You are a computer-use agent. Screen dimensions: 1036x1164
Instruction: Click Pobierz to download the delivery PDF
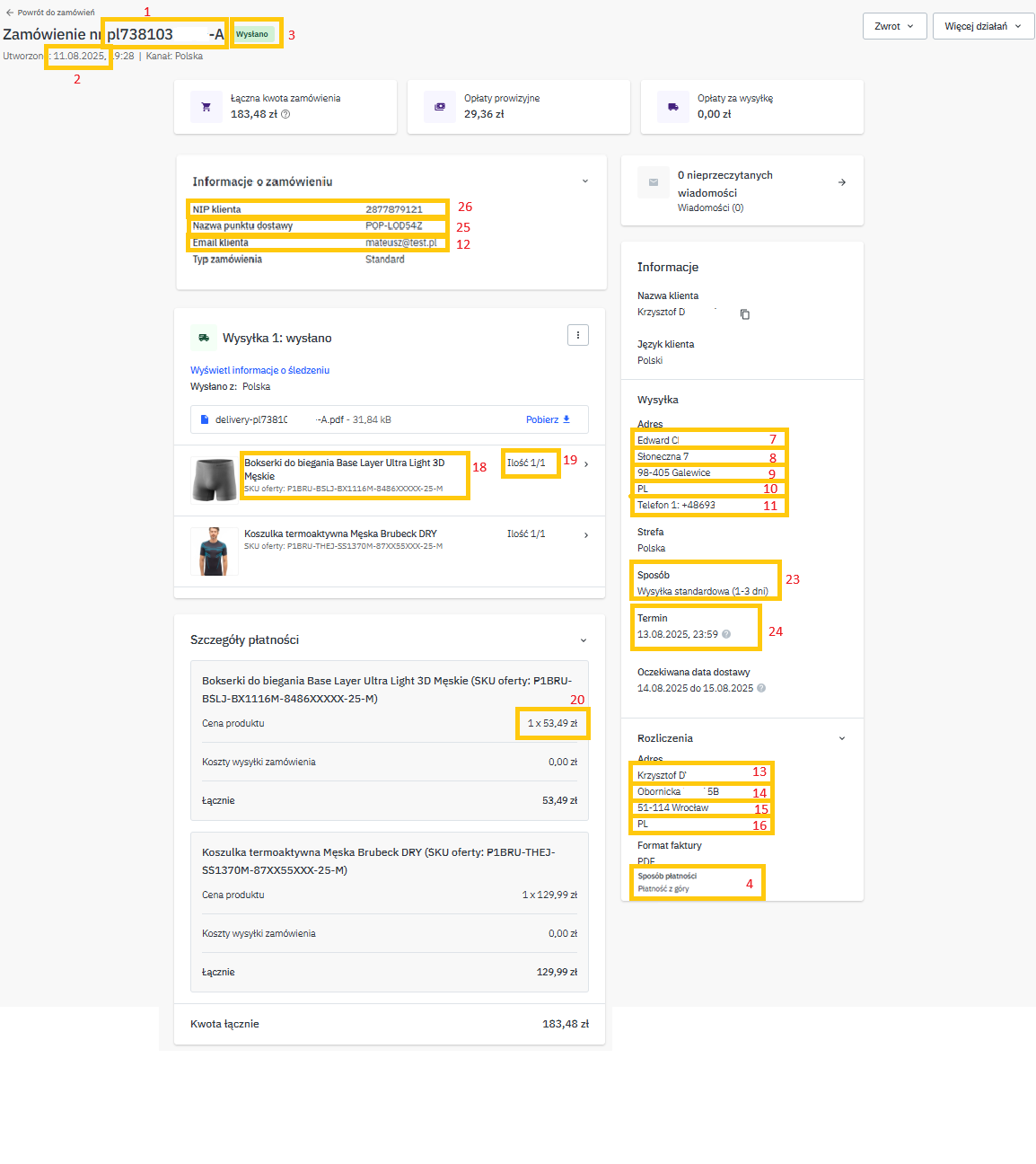click(548, 419)
